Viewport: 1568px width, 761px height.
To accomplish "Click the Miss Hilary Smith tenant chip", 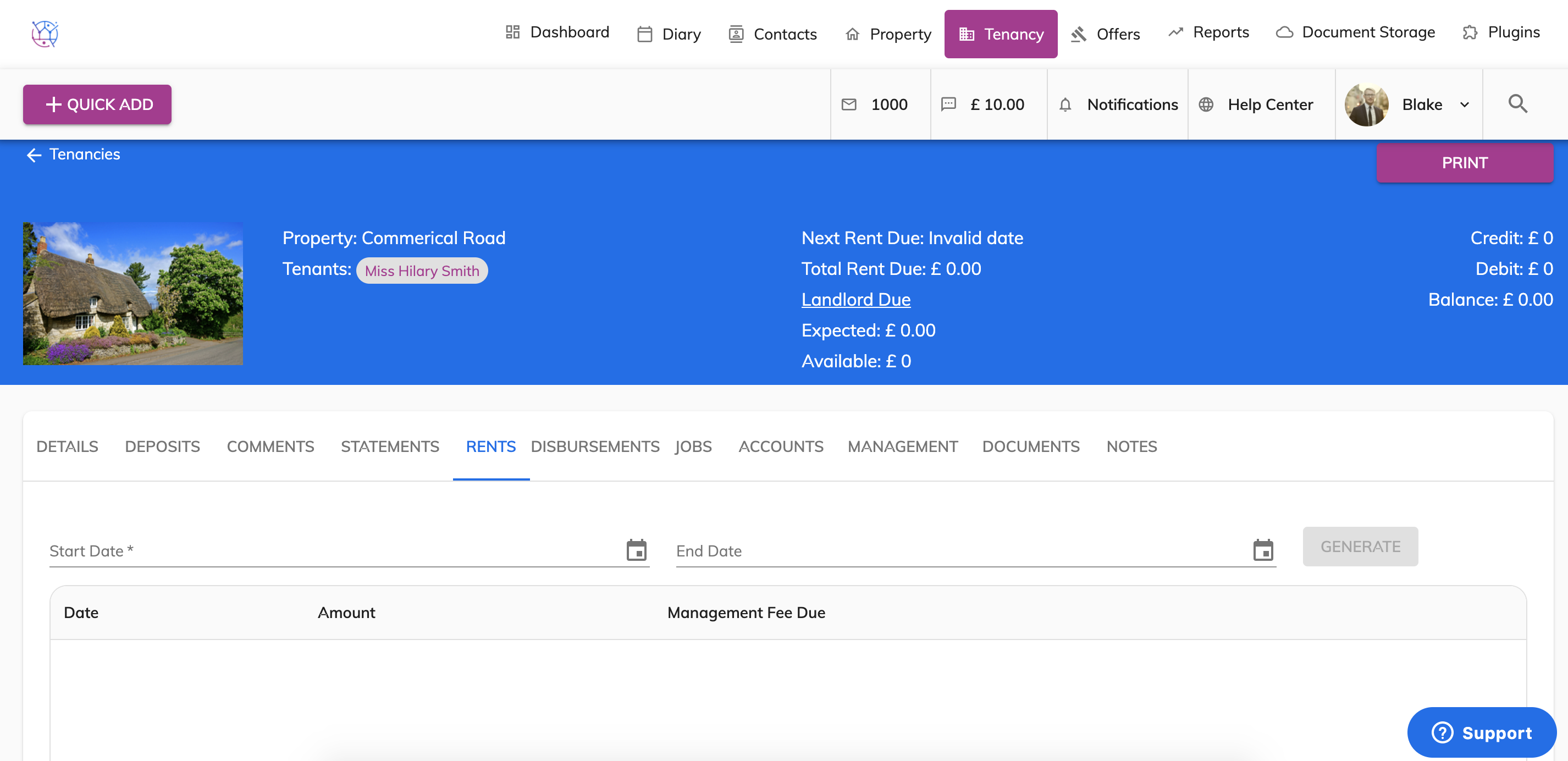I will click(422, 271).
